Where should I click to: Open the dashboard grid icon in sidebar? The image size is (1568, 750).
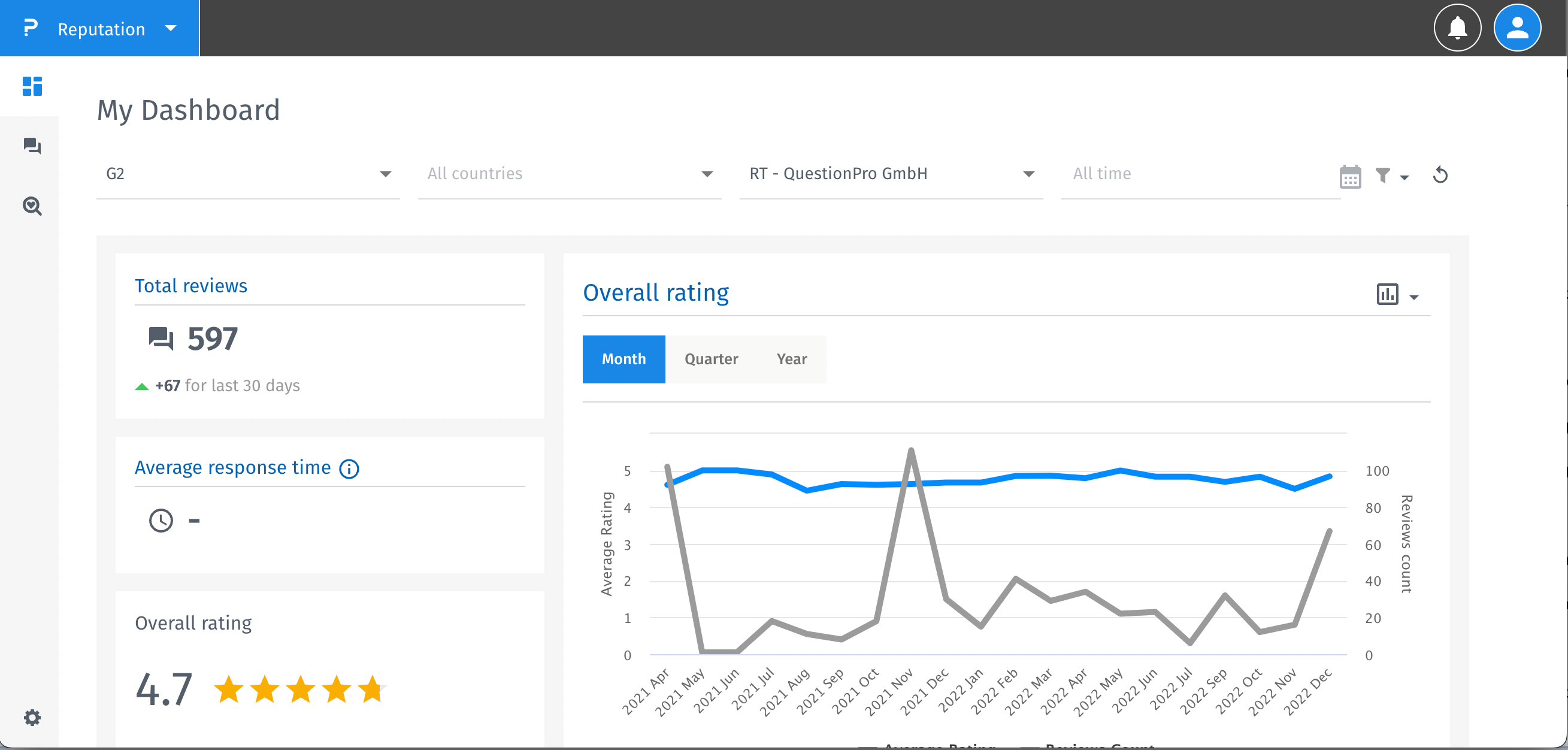pos(32,86)
